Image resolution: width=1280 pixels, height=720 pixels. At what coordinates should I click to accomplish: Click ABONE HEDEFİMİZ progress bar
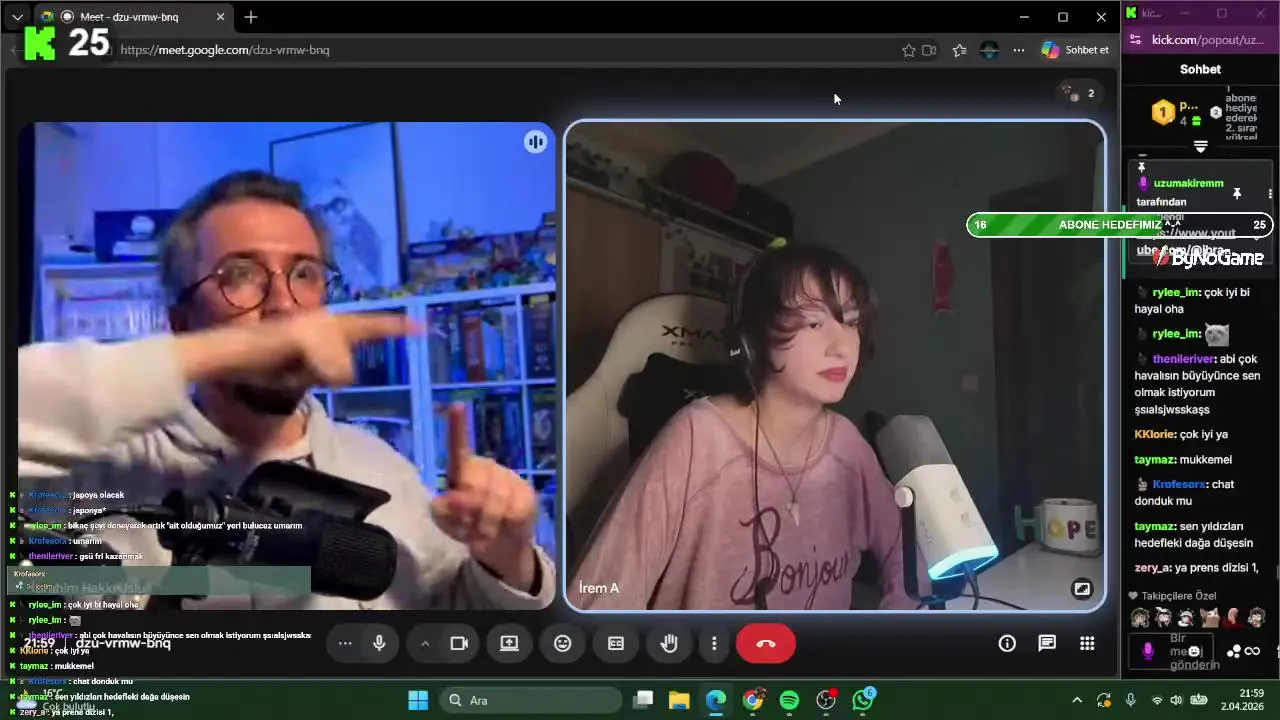[1120, 225]
